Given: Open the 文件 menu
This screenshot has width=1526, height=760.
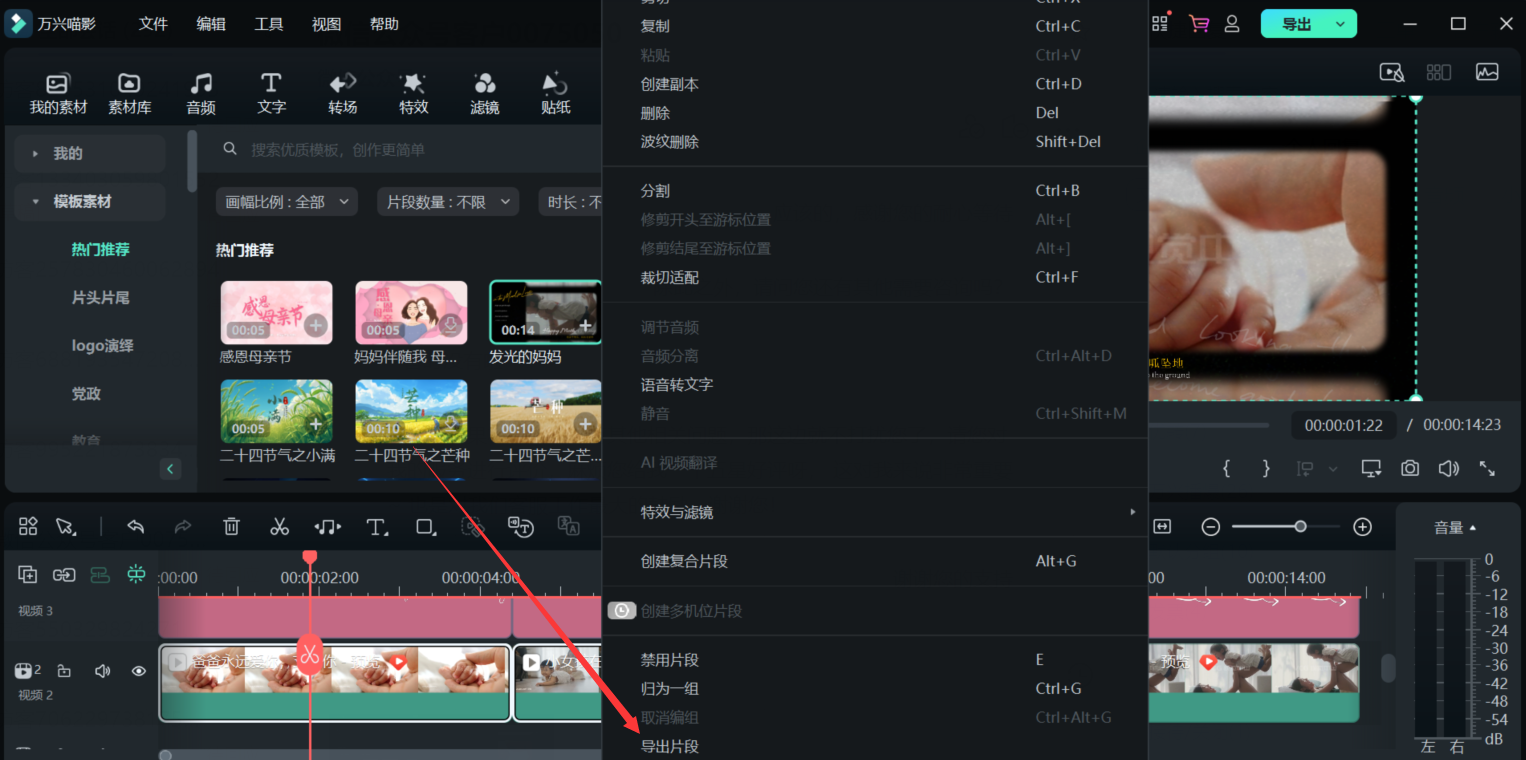Looking at the screenshot, I should (153, 24).
